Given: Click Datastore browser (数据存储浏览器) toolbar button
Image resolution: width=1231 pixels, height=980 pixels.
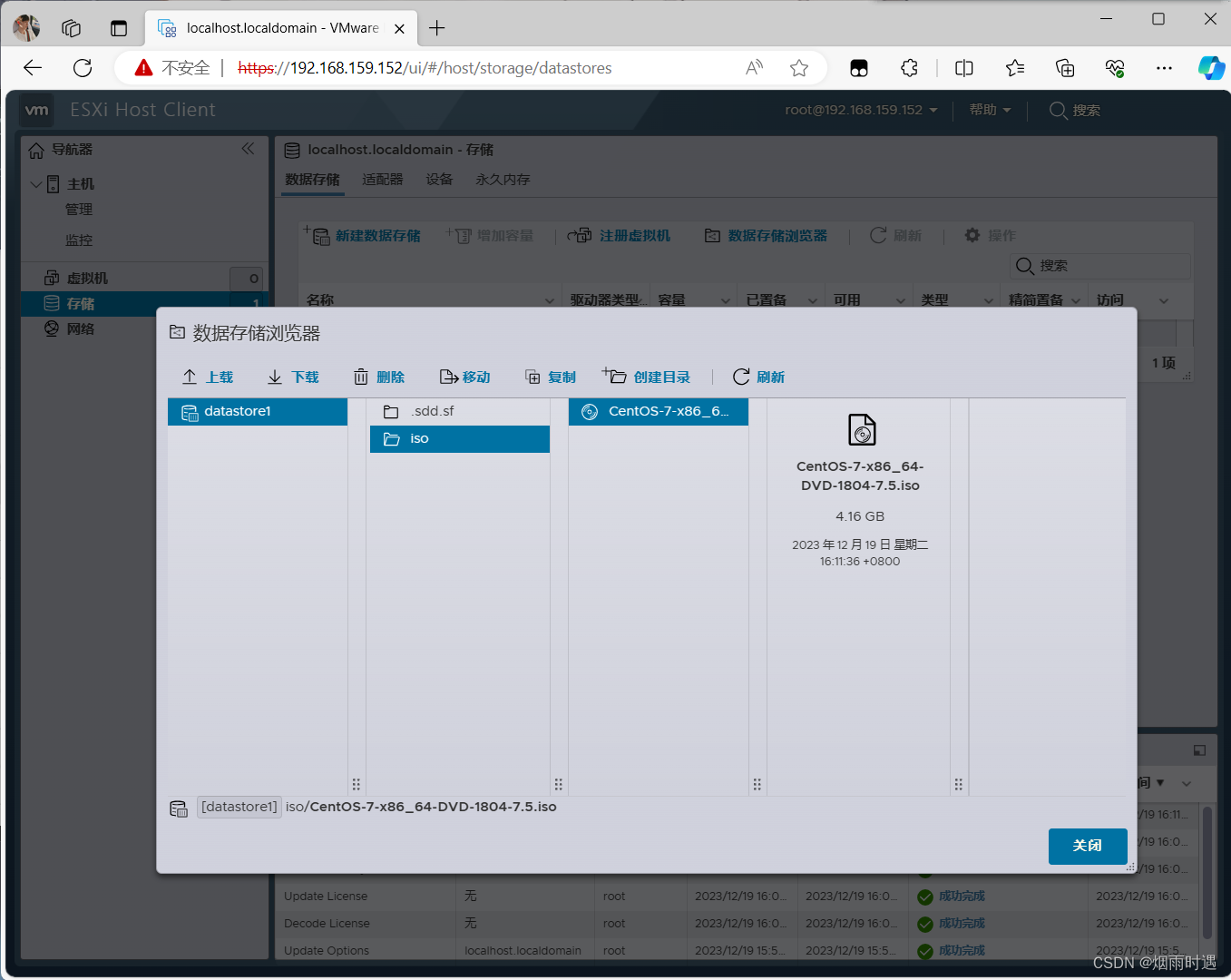Looking at the screenshot, I should tap(767, 236).
